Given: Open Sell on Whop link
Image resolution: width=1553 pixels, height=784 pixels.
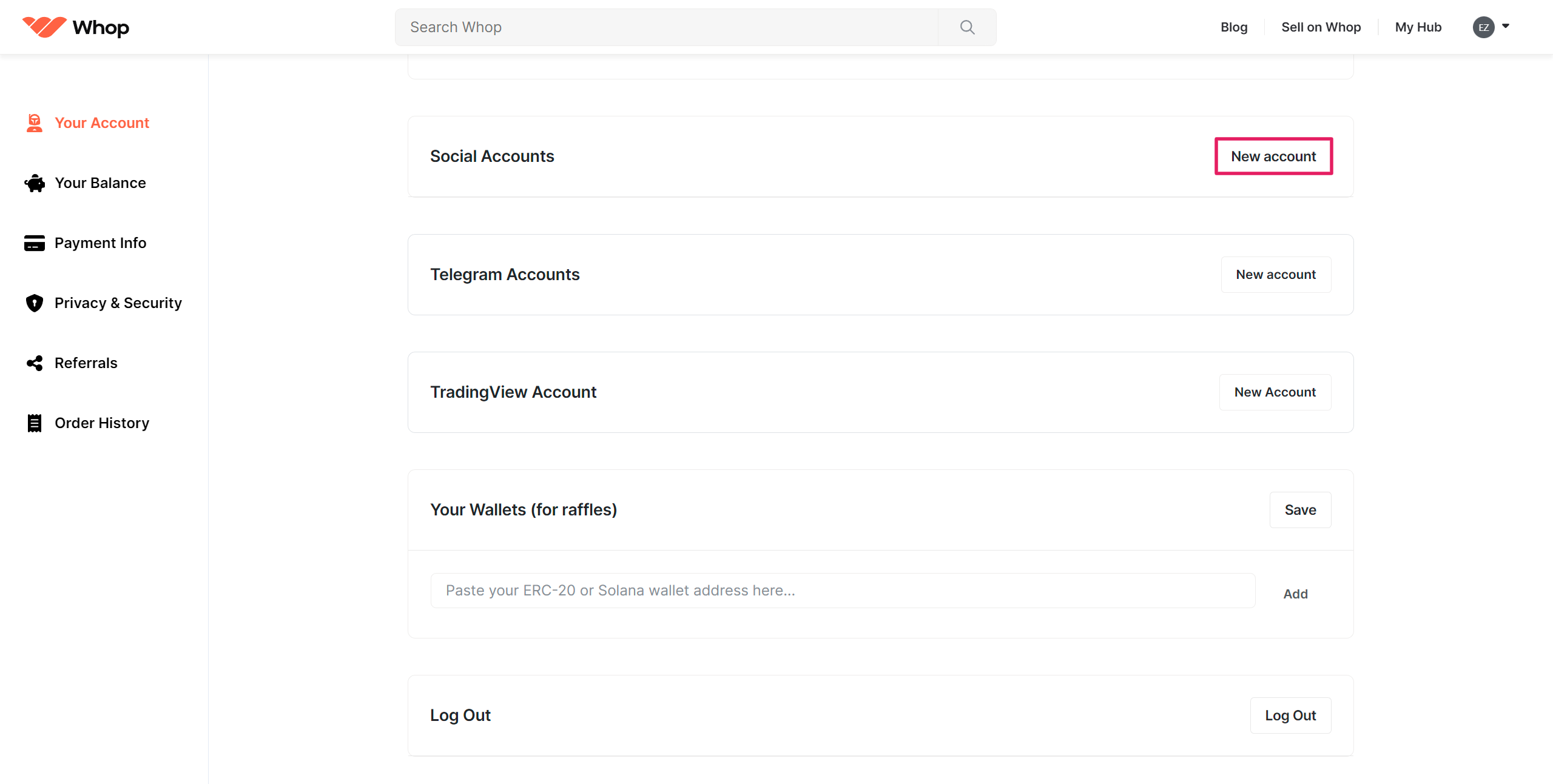Looking at the screenshot, I should (1321, 27).
